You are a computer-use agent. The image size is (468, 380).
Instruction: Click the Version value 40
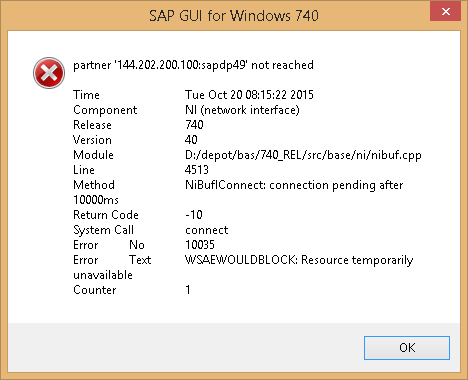click(191, 140)
